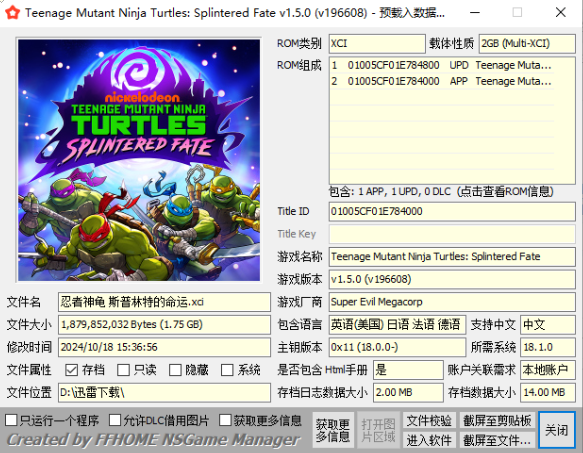
Task: Click the red star app icon in title bar
Action: click(13, 12)
